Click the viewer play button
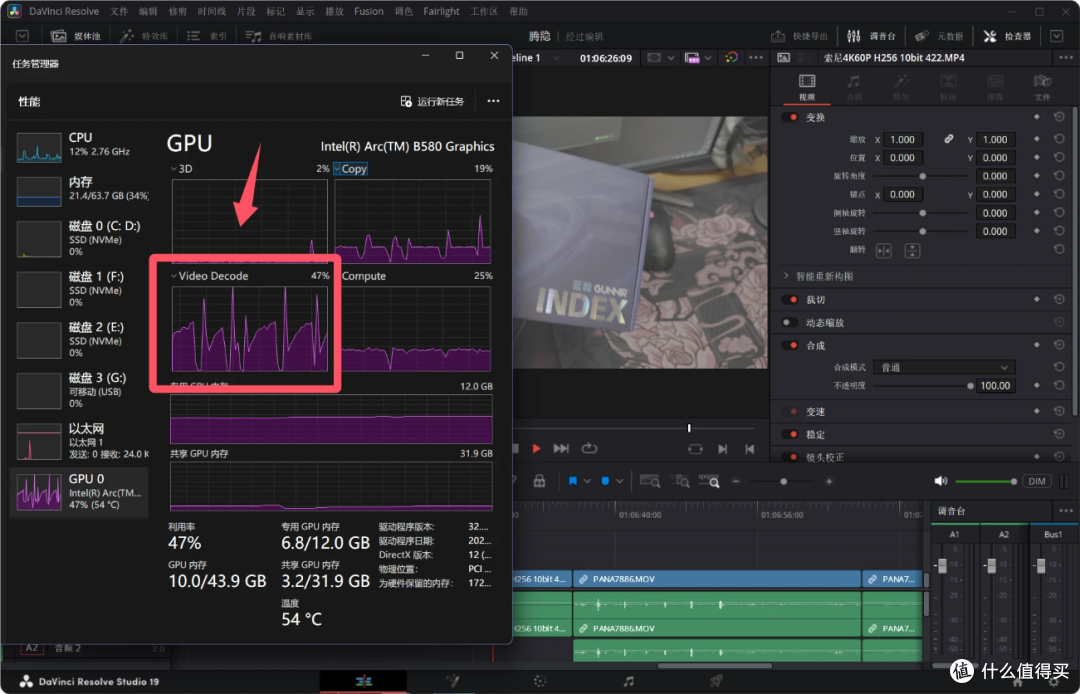 [x=536, y=449]
